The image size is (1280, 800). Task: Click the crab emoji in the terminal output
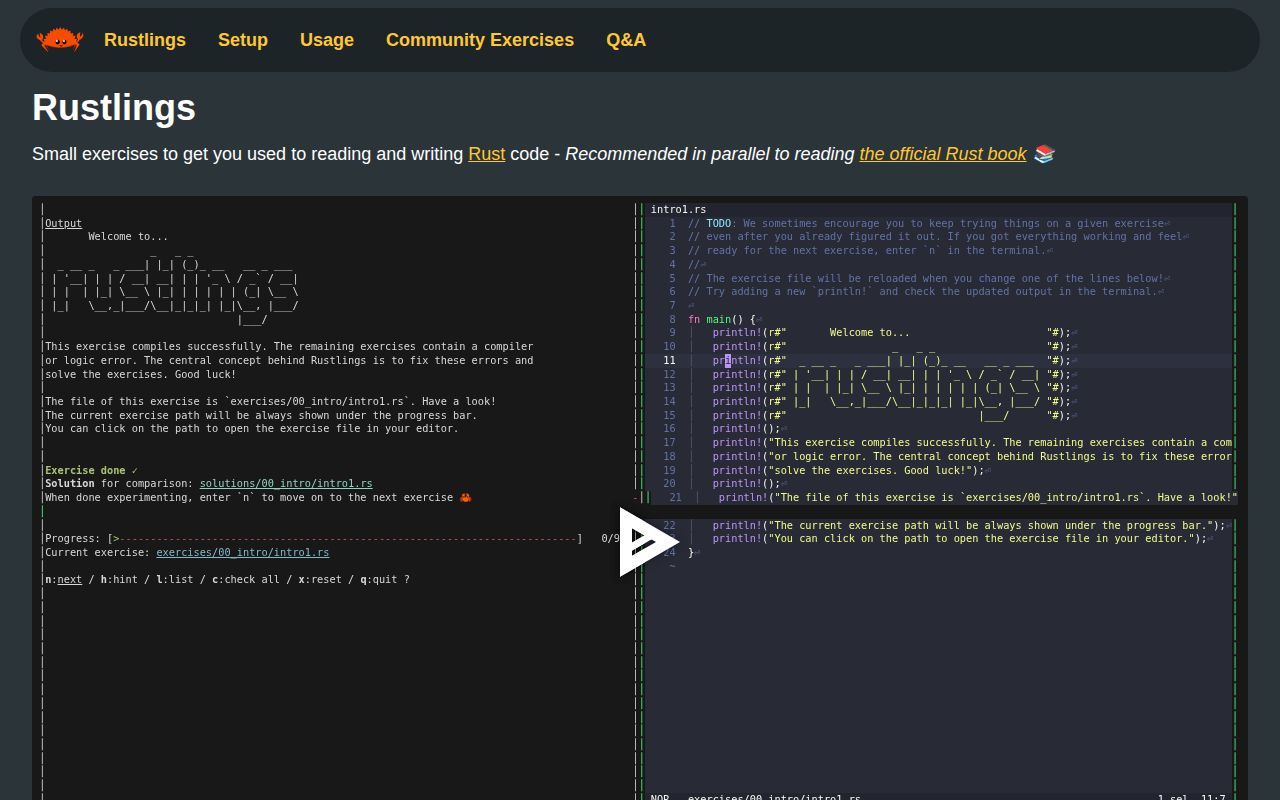[465, 497]
